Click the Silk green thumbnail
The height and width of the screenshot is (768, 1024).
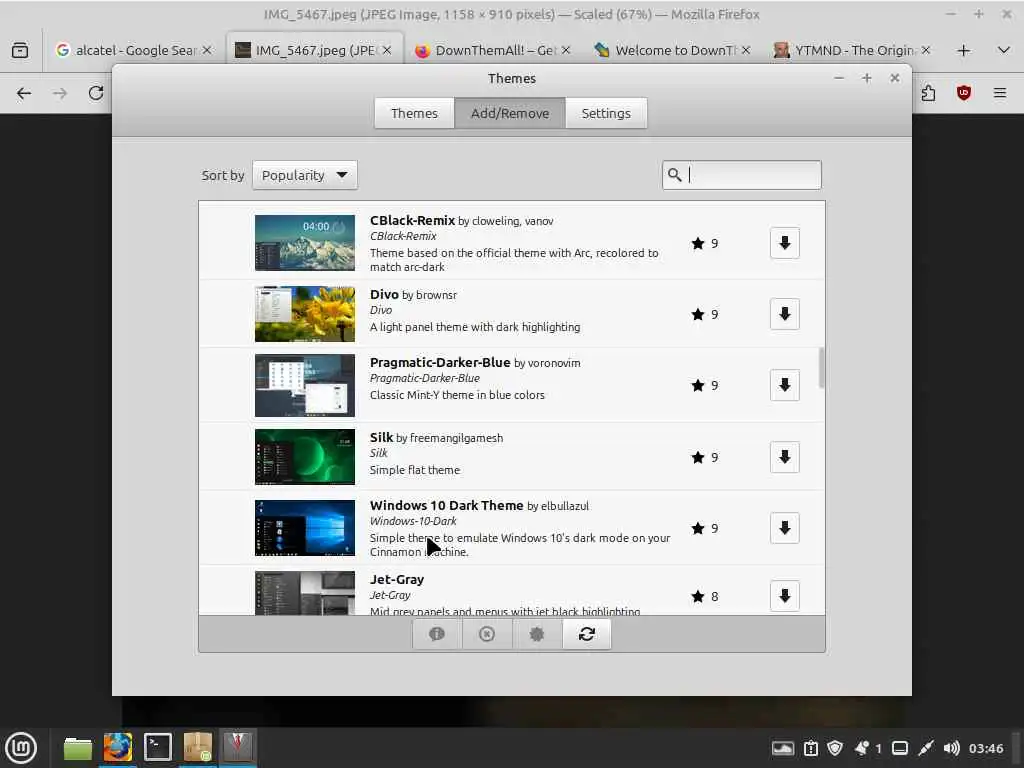click(304, 456)
